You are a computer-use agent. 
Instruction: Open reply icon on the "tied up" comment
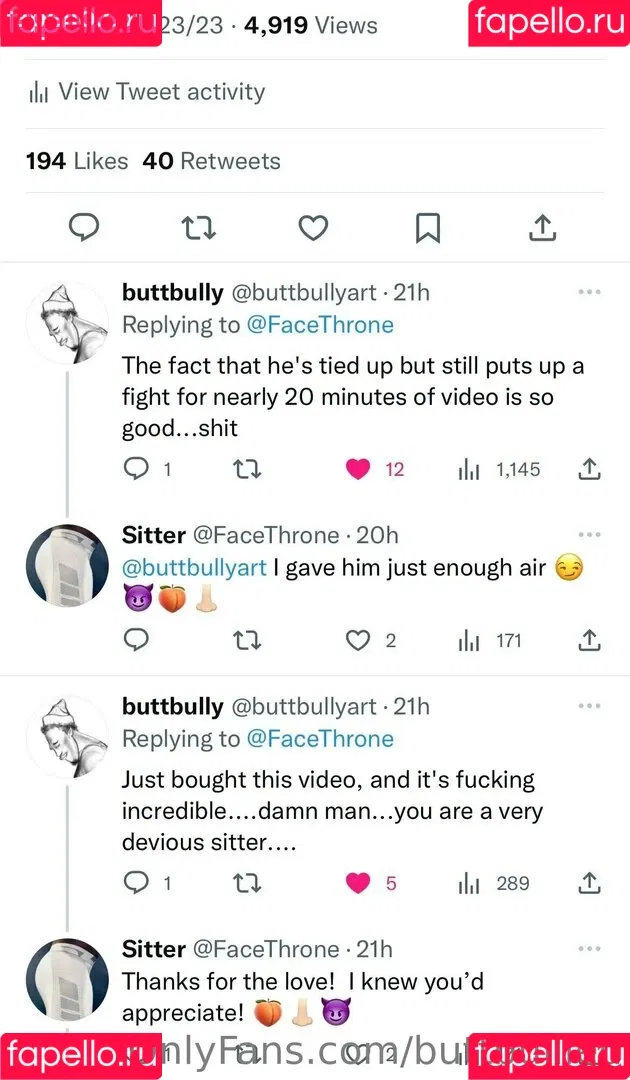tap(135, 468)
